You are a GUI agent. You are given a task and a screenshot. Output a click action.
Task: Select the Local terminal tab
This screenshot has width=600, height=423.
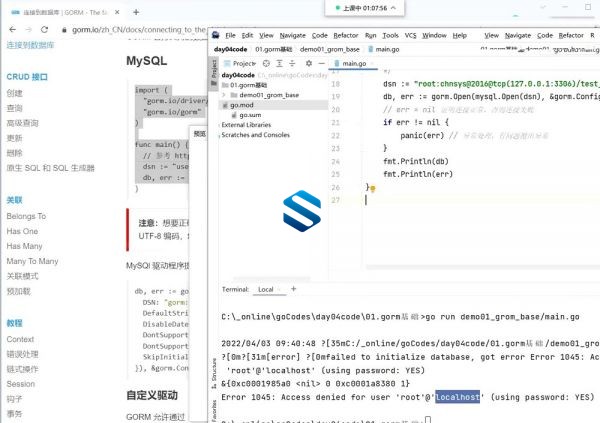(266, 289)
